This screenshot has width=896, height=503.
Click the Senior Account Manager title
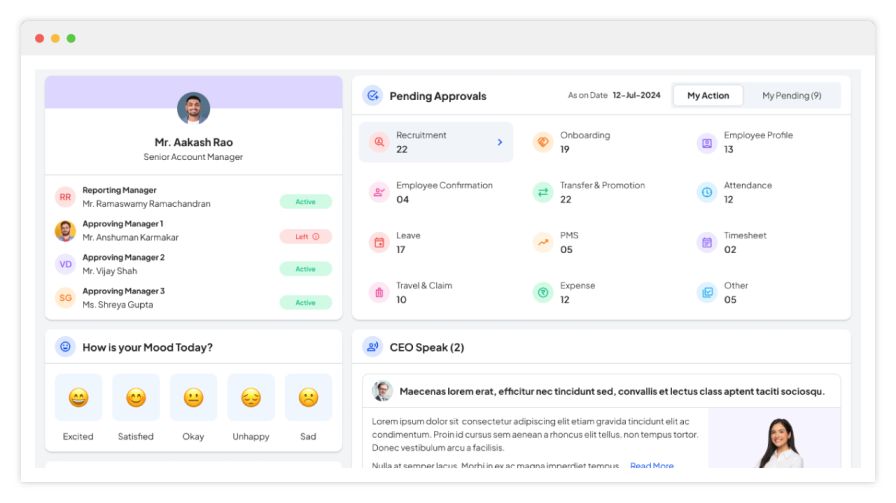click(x=193, y=157)
